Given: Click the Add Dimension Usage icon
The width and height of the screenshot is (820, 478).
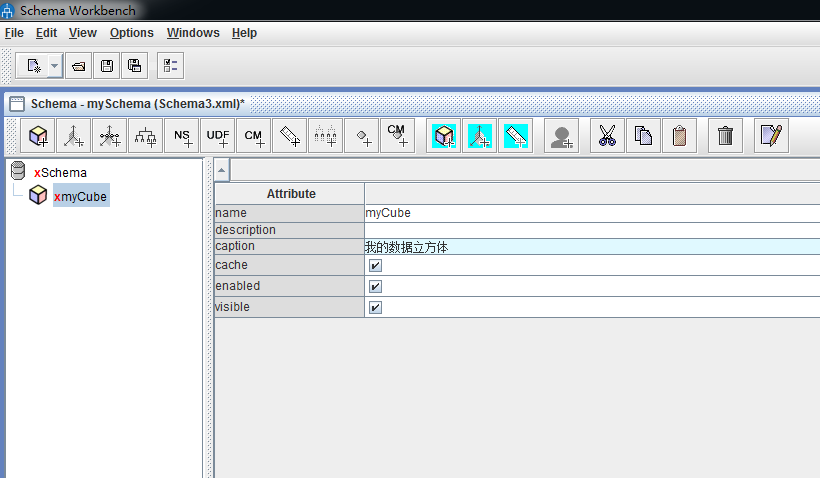Looking at the screenshot, I should tap(110, 136).
